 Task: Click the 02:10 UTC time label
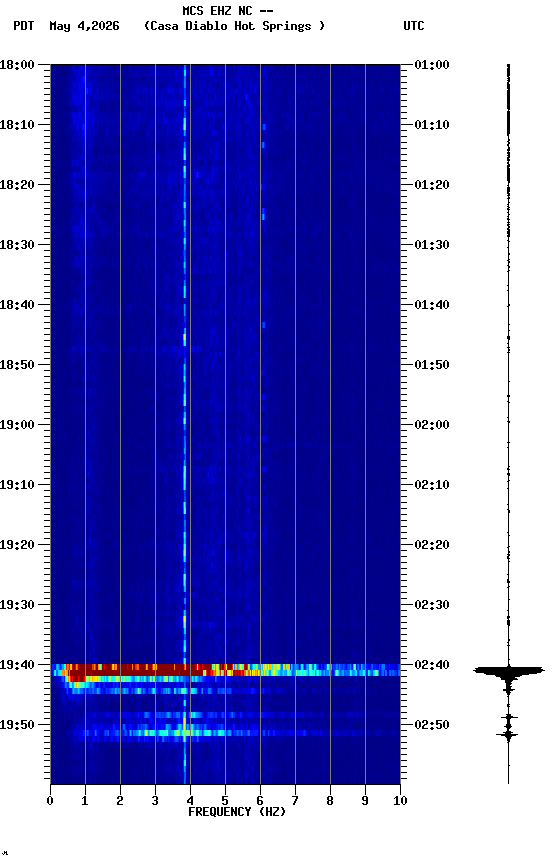pyautogui.click(x=432, y=485)
